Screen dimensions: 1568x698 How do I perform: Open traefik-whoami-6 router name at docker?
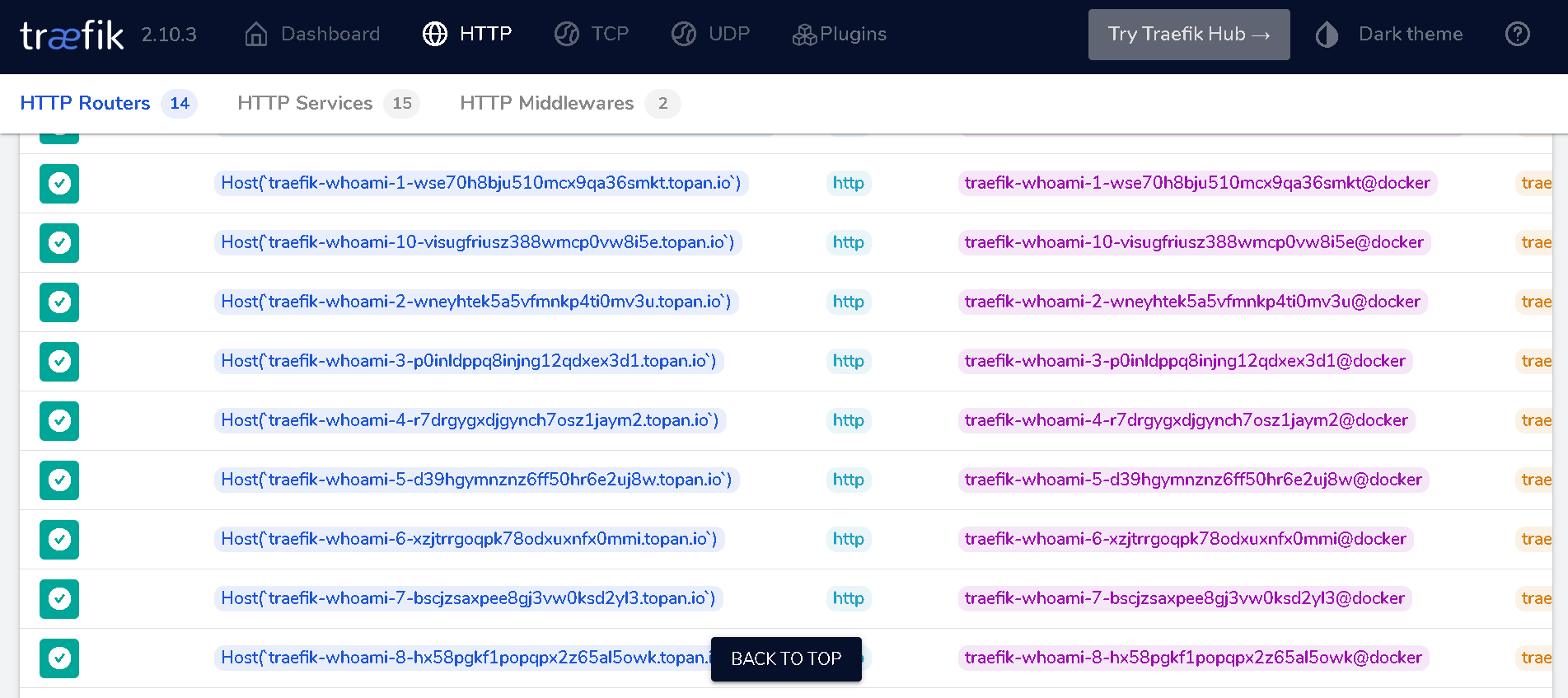1185,539
